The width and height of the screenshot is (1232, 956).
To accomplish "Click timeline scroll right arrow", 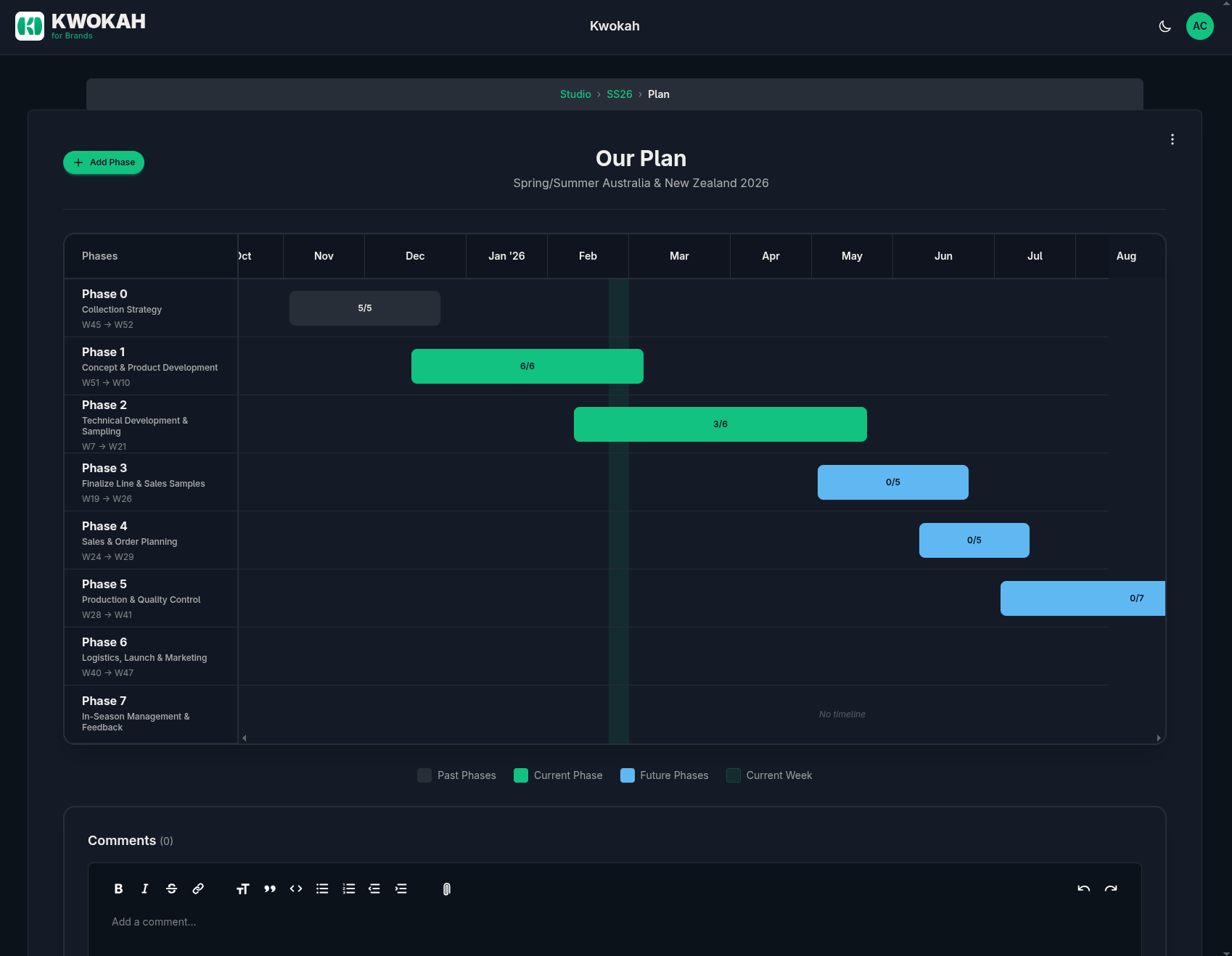I will [x=1159, y=738].
